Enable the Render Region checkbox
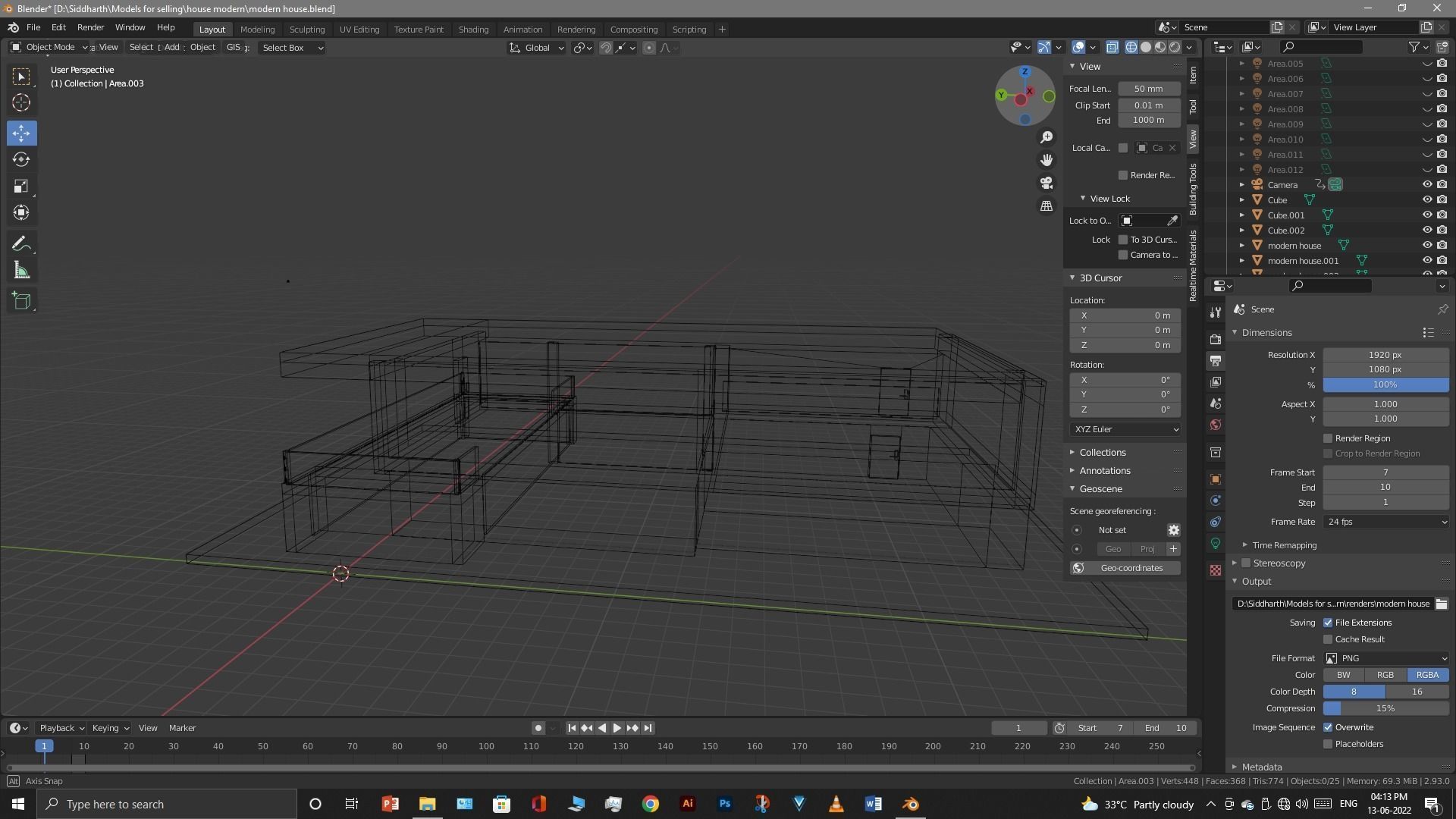This screenshot has width=1456, height=819. tap(1328, 438)
